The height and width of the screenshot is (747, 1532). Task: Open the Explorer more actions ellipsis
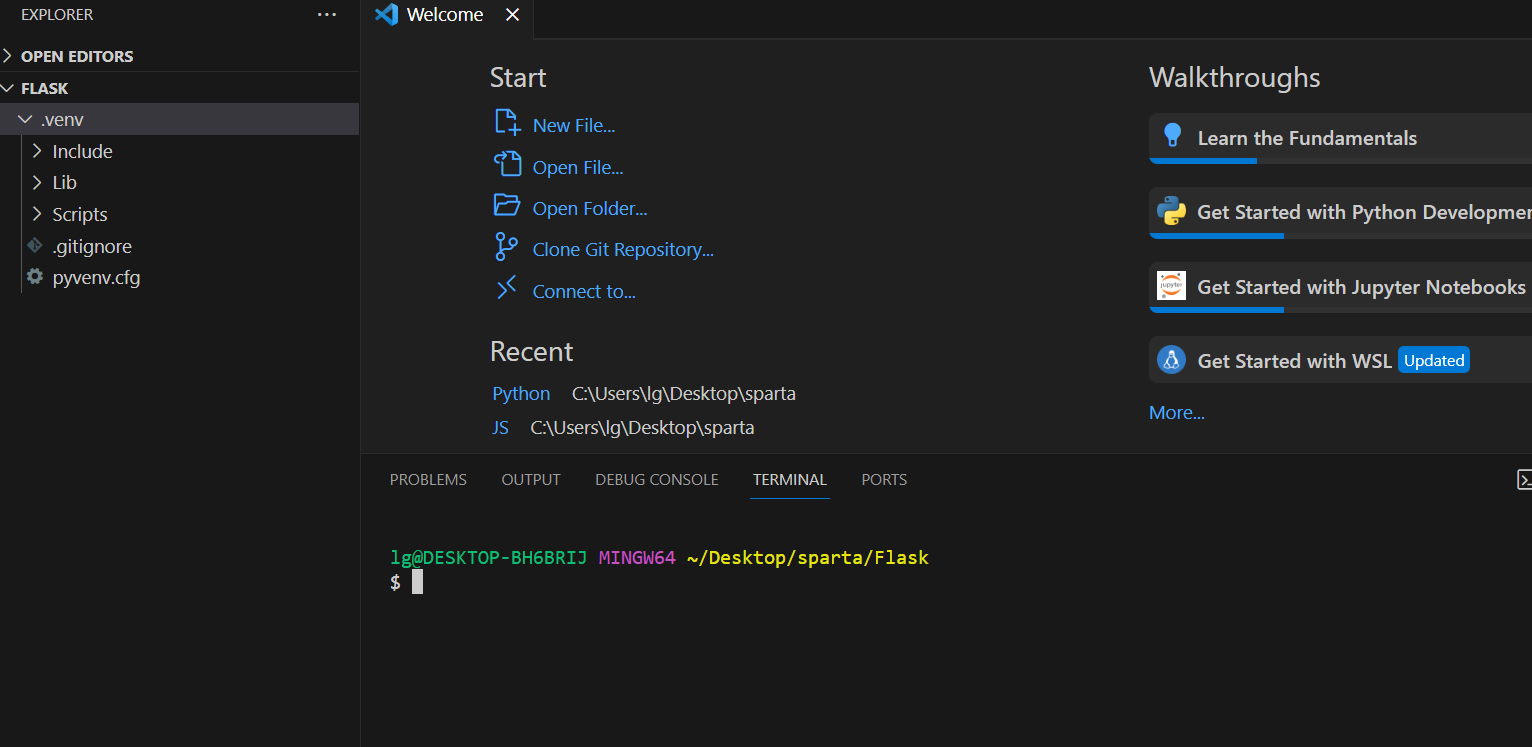tap(327, 15)
